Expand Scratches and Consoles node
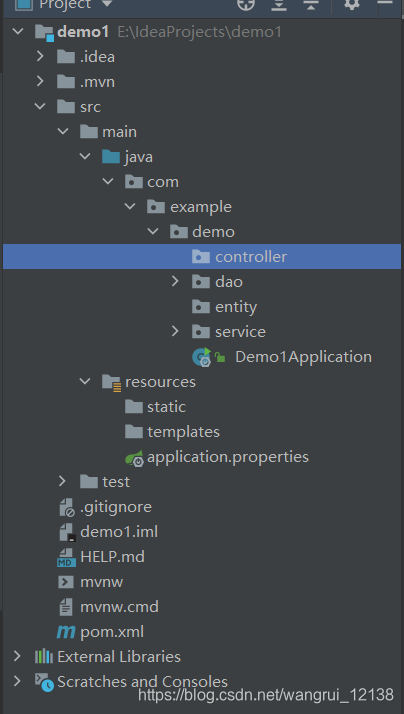 point(17,681)
